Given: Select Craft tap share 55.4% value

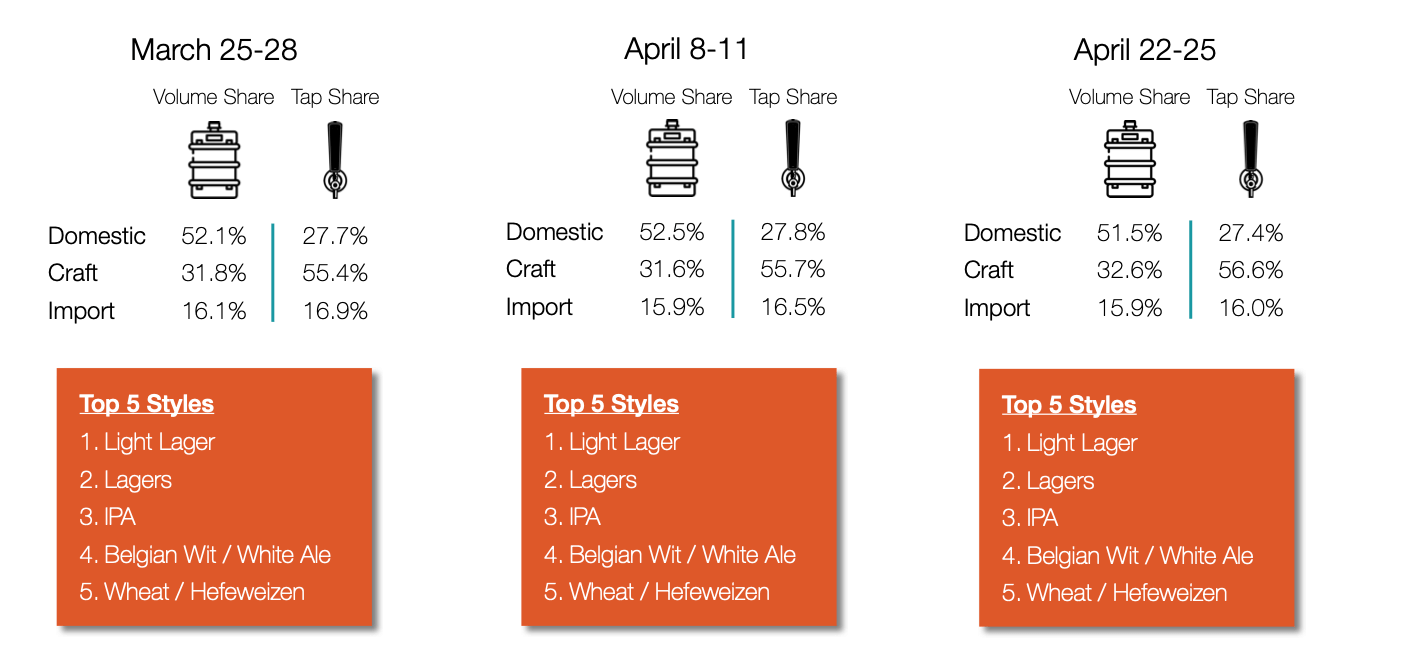Looking at the screenshot, I should (335, 273).
